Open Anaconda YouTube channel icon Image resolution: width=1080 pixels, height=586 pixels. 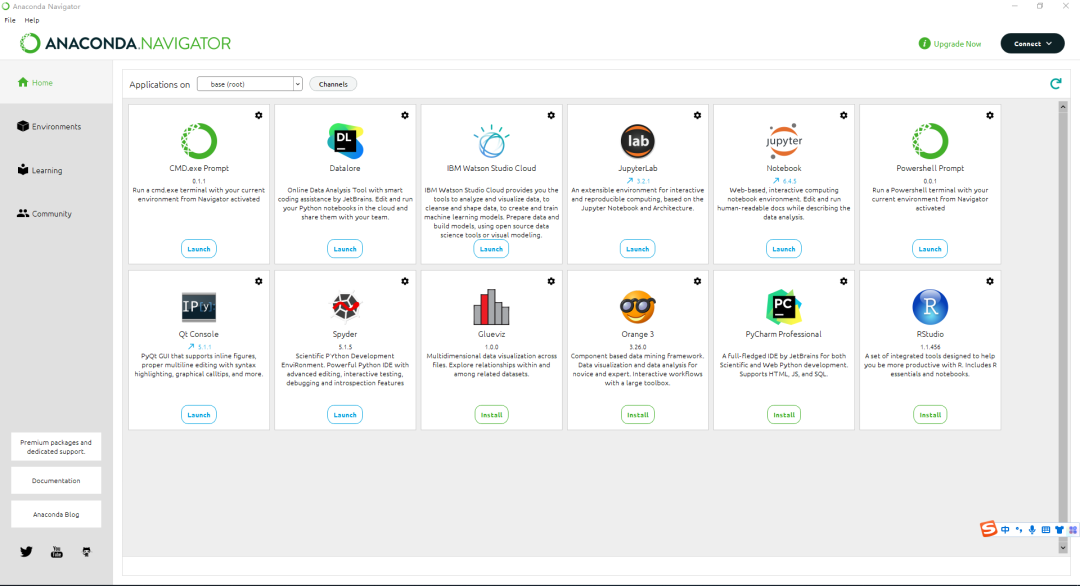(56, 552)
